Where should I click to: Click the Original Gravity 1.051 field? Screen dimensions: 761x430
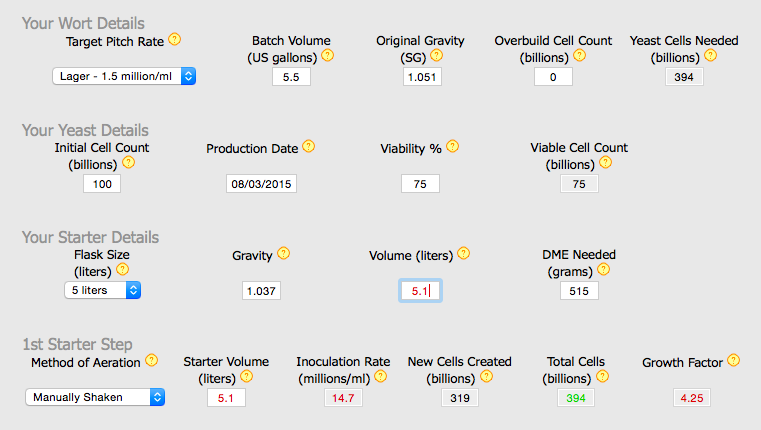coord(422,77)
